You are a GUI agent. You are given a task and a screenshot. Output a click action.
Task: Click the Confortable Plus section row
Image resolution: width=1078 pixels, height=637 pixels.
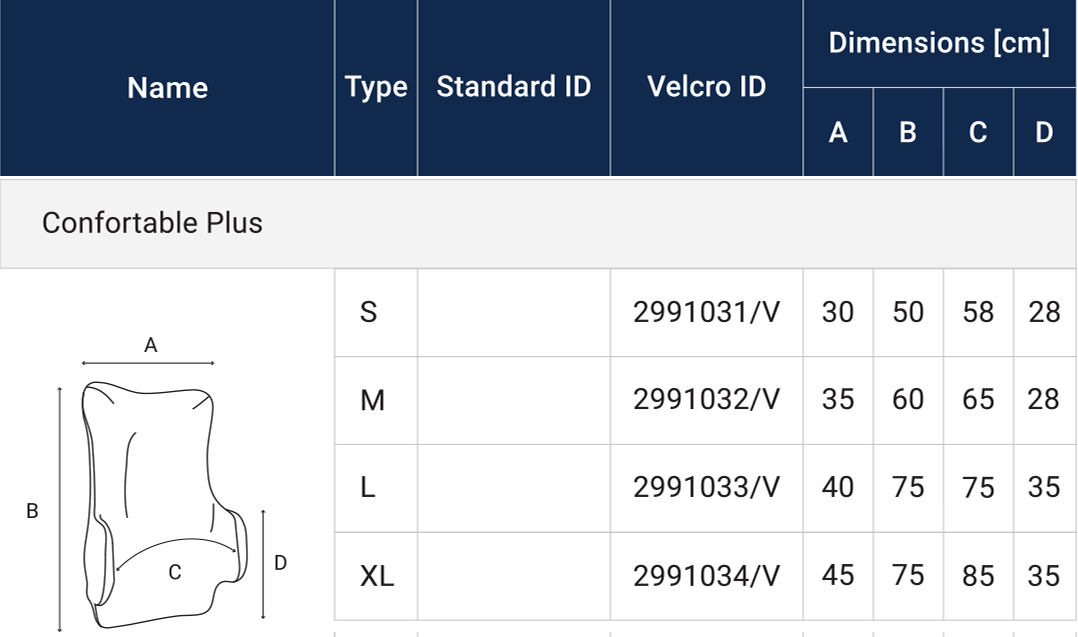152,222
